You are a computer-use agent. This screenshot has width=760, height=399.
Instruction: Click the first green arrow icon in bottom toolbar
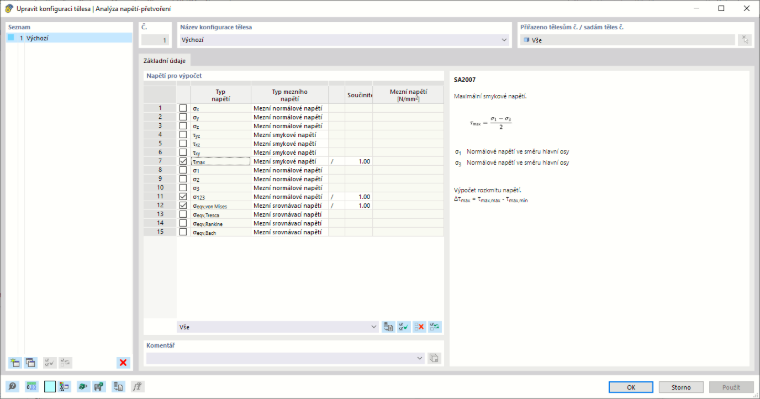[83, 386]
